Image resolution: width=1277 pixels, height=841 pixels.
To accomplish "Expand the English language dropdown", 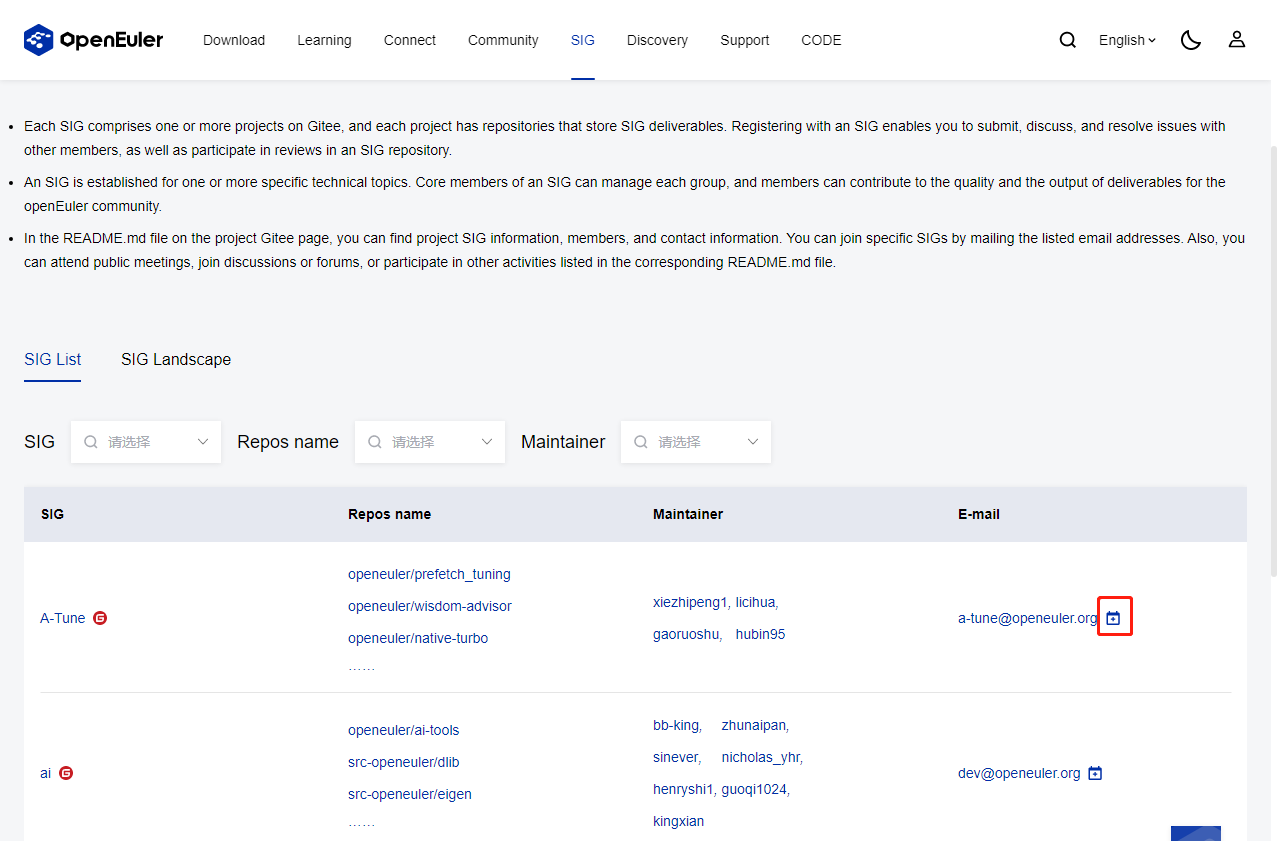I will [x=1127, y=40].
